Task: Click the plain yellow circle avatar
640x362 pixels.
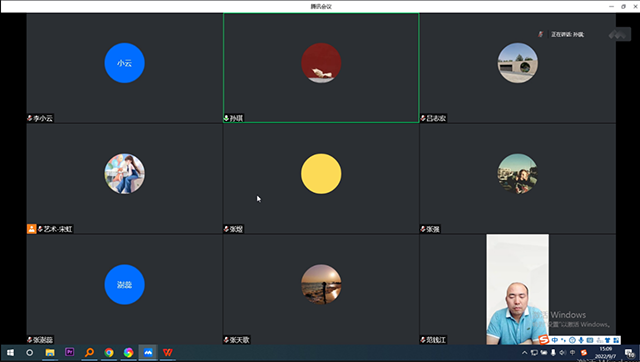Action: tap(321, 173)
